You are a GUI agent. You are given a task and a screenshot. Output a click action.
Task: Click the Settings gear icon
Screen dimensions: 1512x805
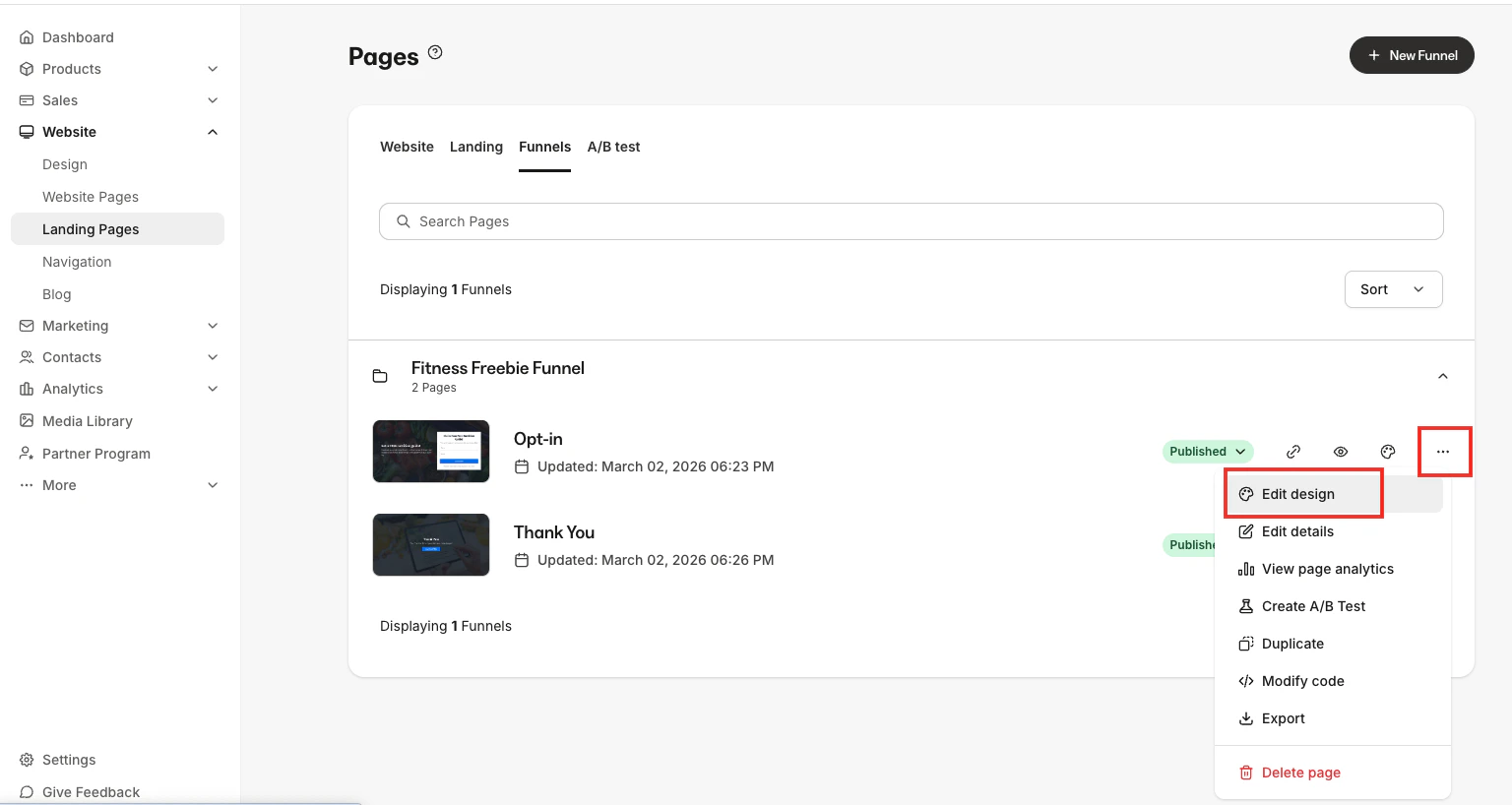[x=26, y=759]
